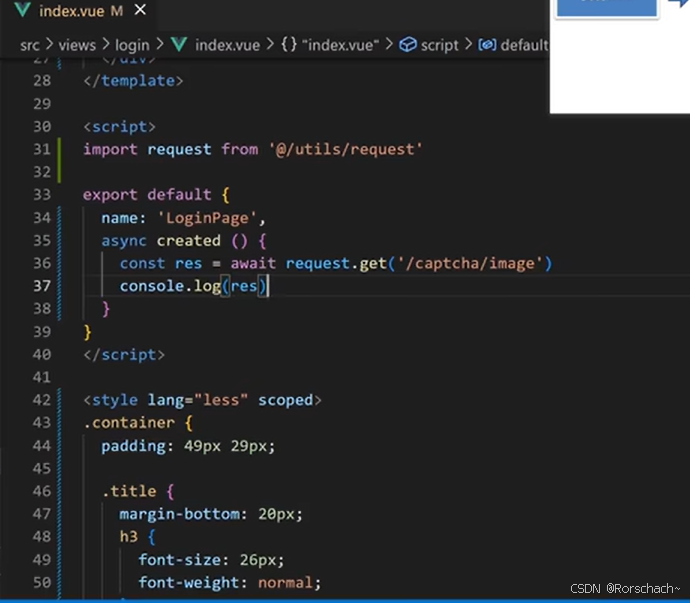Click line number 31
690x603 pixels.
click(x=42, y=149)
